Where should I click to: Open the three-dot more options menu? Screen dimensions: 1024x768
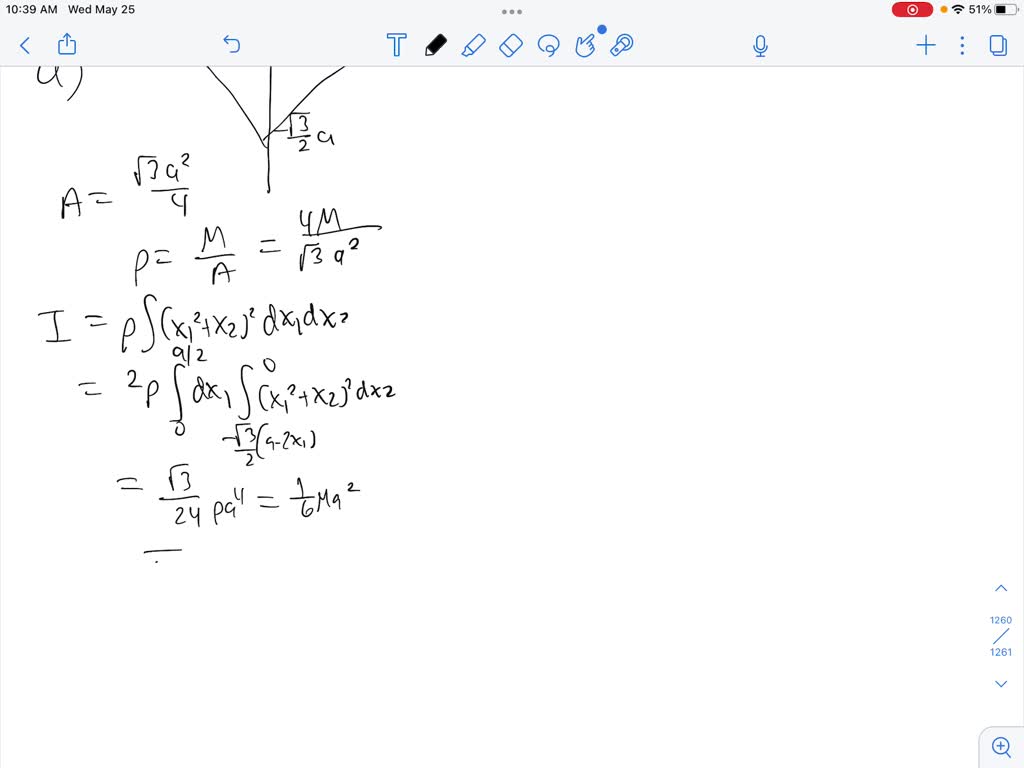pos(962,45)
